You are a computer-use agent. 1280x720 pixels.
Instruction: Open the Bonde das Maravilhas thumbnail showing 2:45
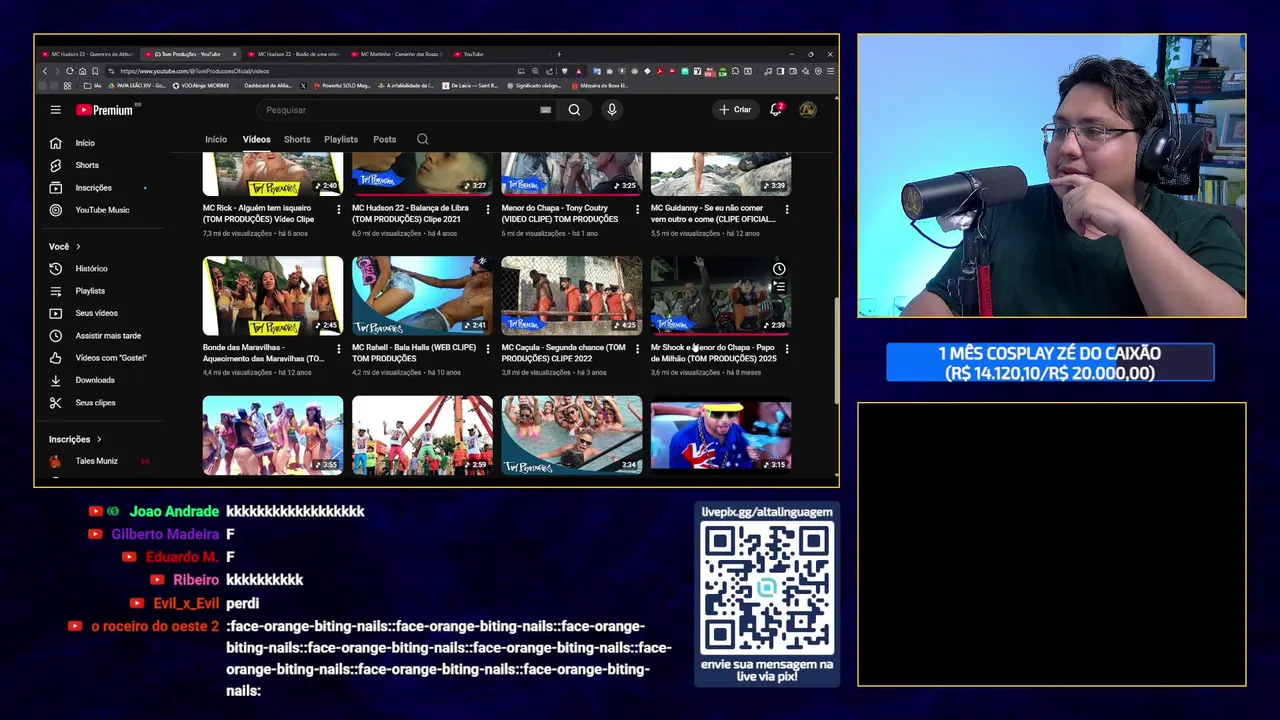coord(273,295)
